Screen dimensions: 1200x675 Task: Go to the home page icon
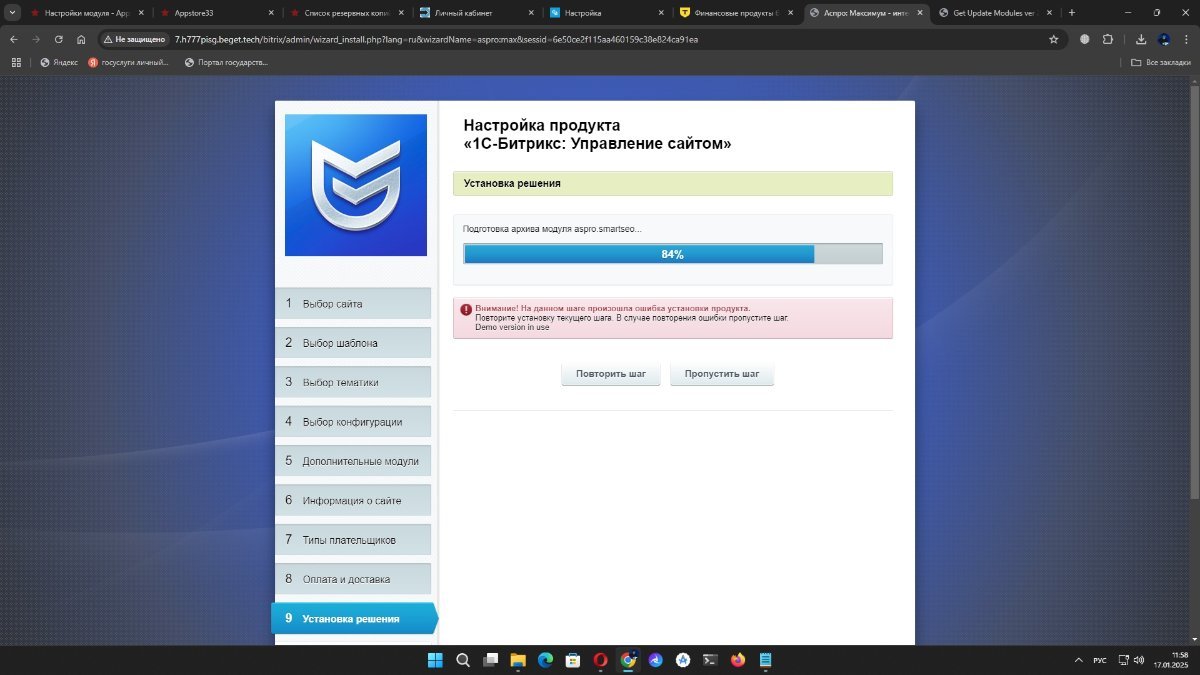coord(81,39)
